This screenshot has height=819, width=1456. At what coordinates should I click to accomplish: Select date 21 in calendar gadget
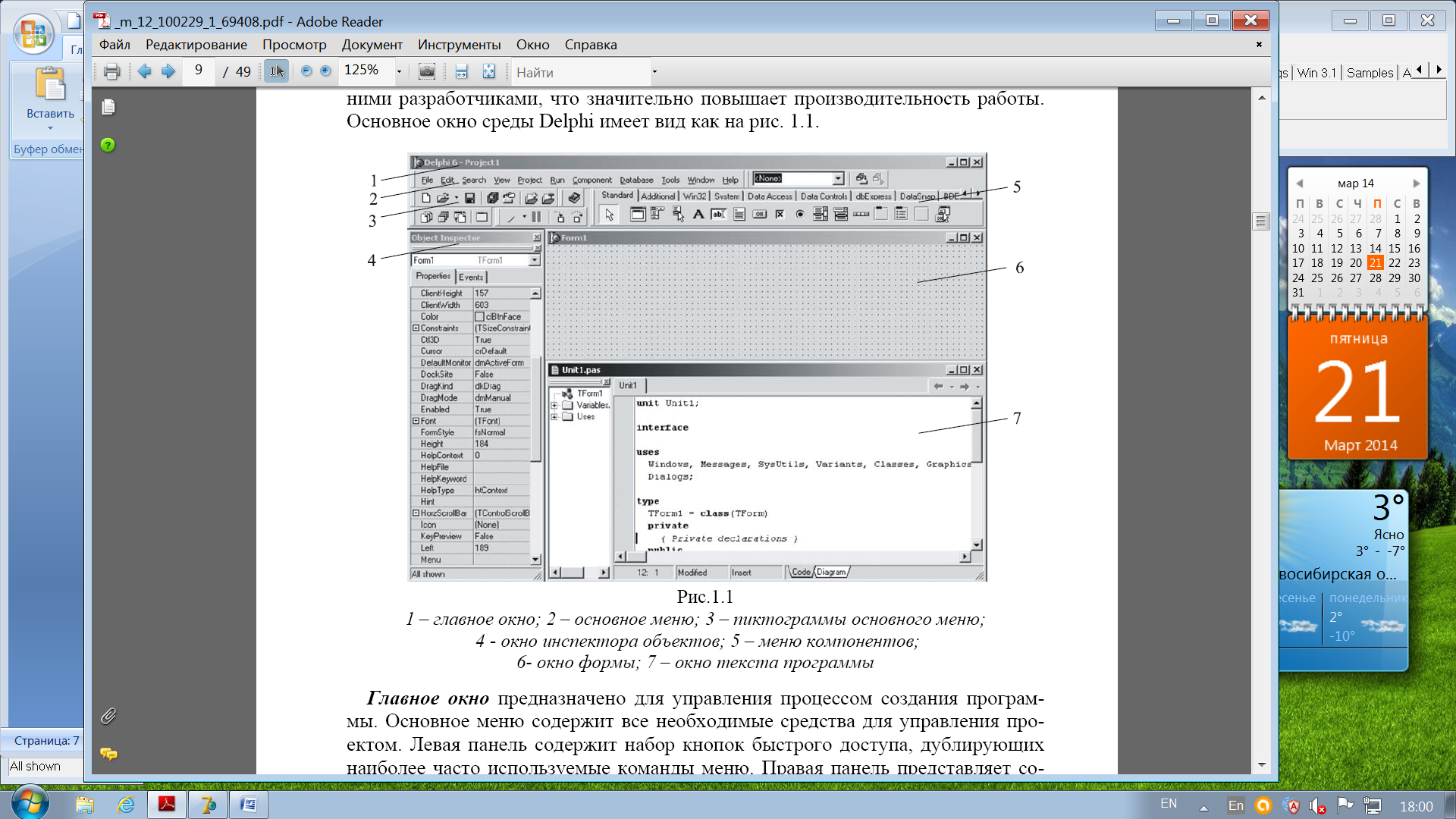point(1376,263)
